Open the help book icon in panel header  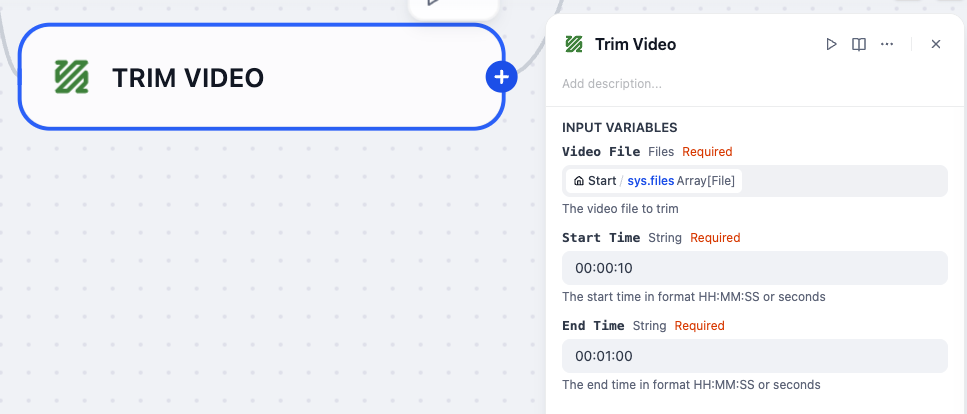click(x=858, y=44)
